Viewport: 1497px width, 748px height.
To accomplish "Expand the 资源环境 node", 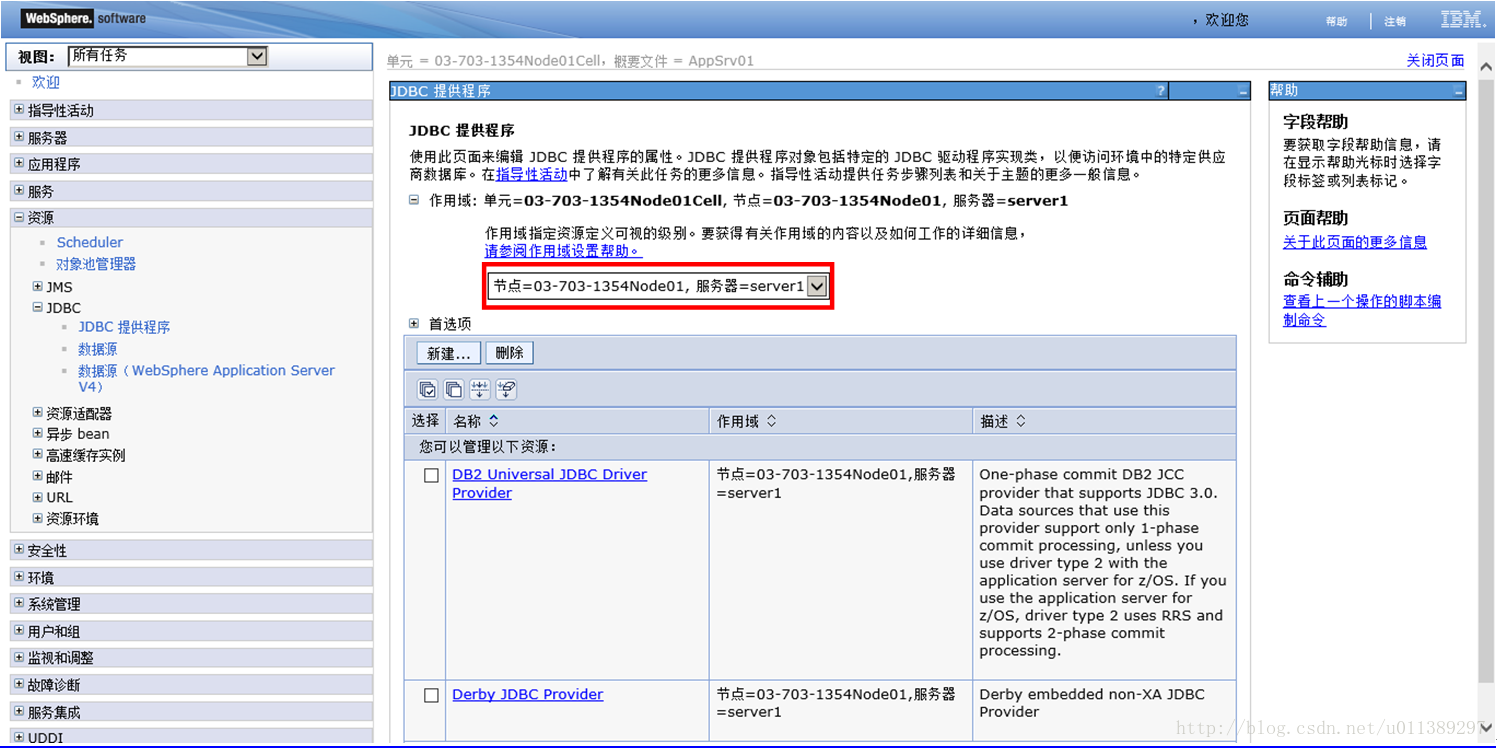I will (38, 518).
